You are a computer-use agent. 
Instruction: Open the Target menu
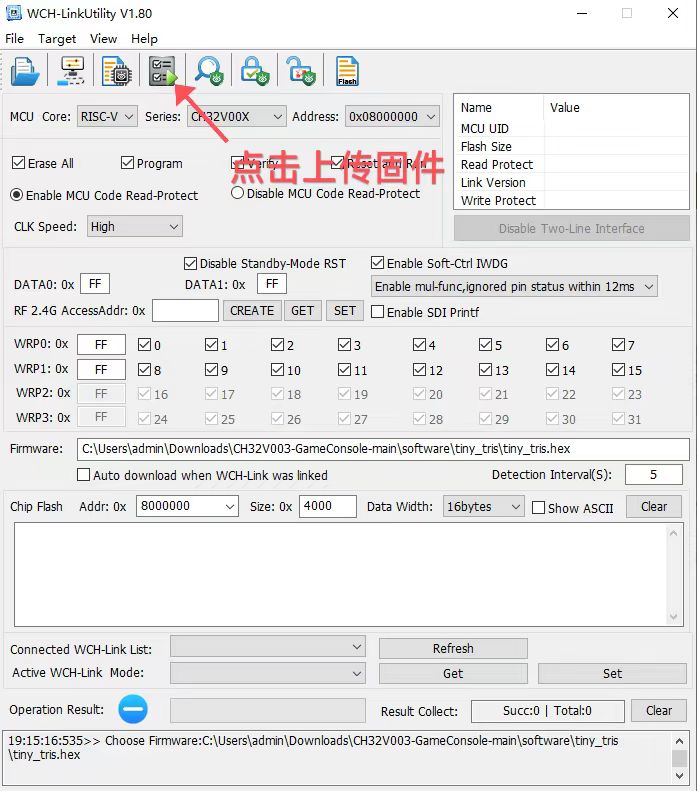(57, 38)
